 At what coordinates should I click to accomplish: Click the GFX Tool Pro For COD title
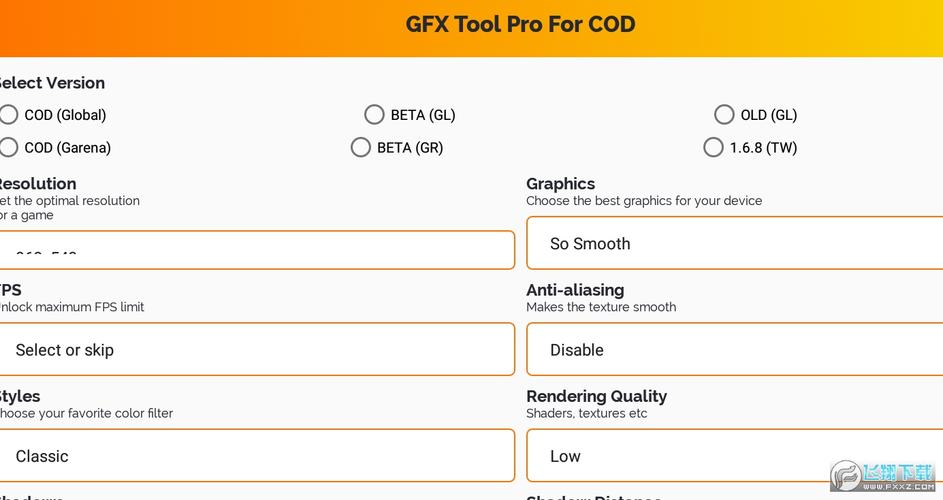click(x=520, y=24)
